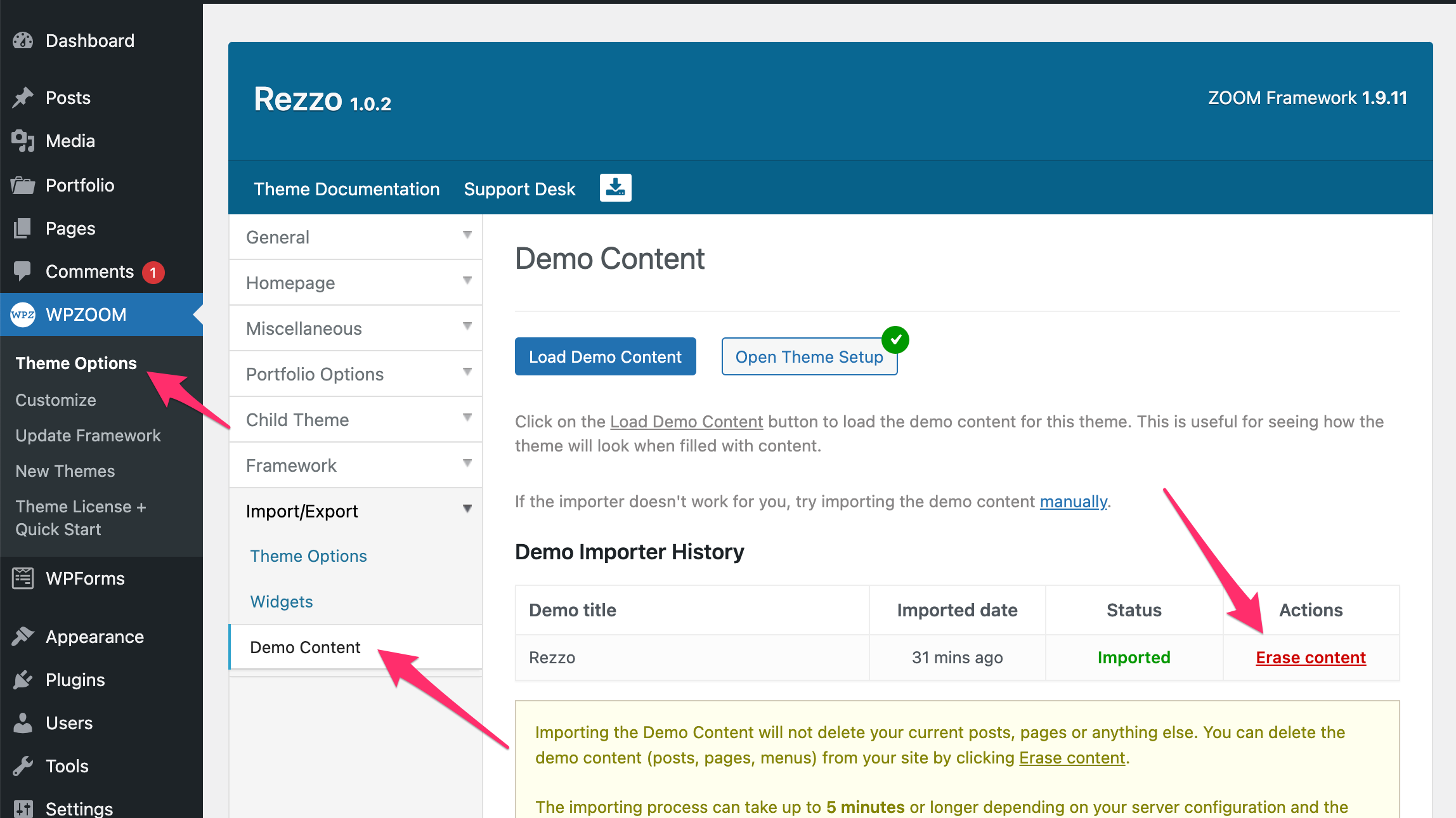Click Load Demo Content link in description
This screenshot has height=818, width=1456.
(x=686, y=422)
